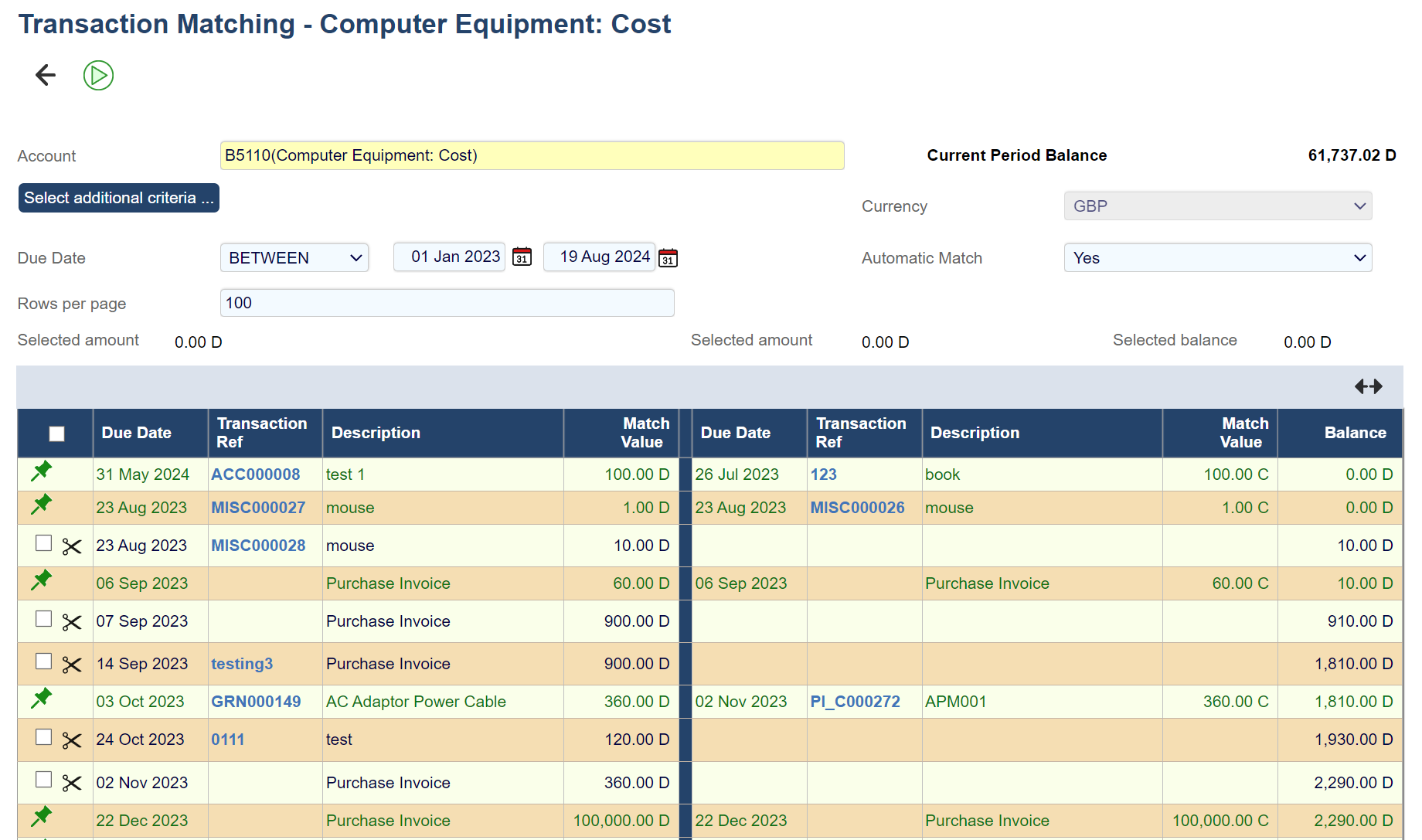This screenshot has height=840, width=1422.
Task: Open the Currency GBP dropdown
Action: click(1217, 206)
